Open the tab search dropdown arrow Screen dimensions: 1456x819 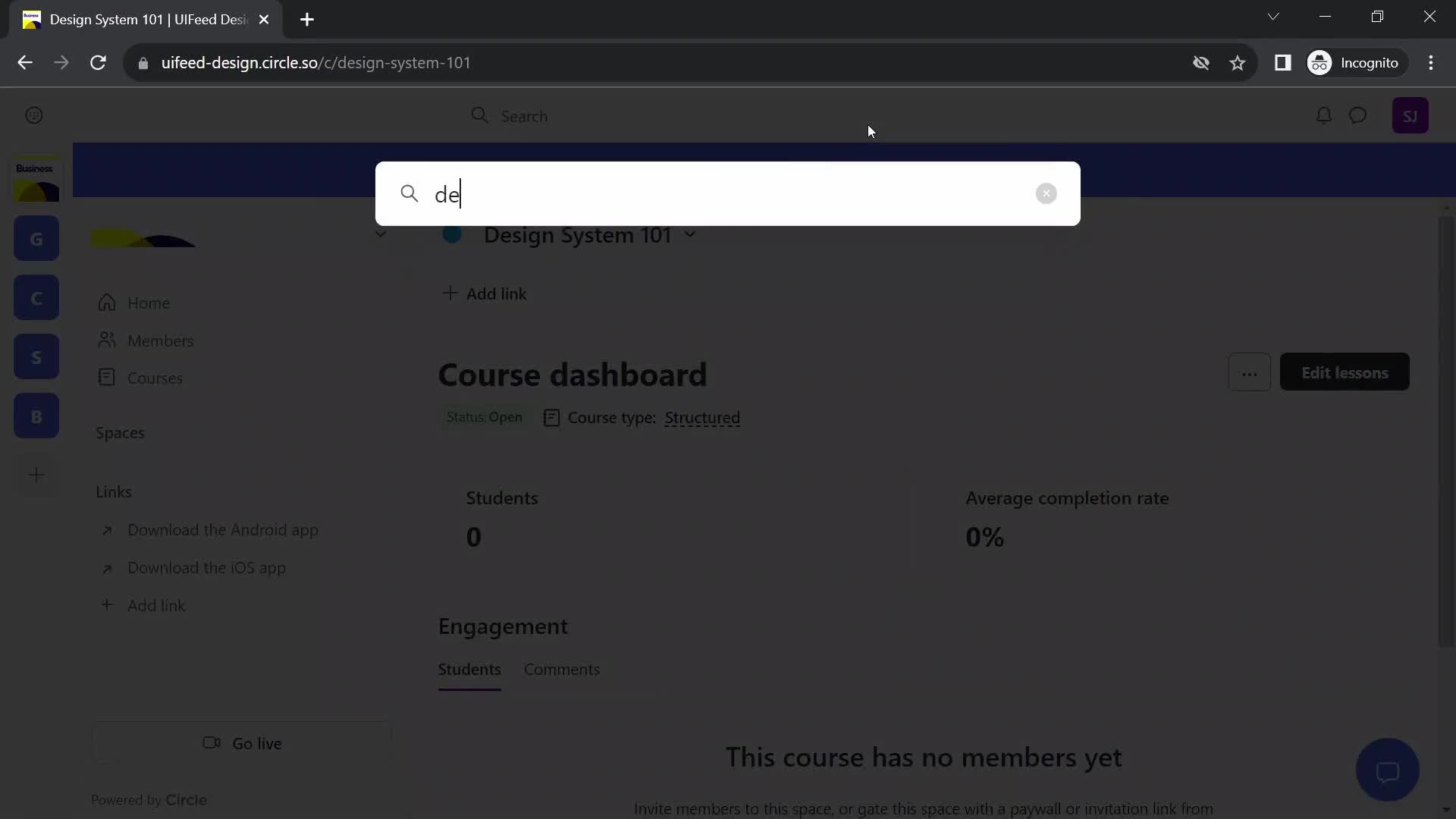[x=1273, y=17]
